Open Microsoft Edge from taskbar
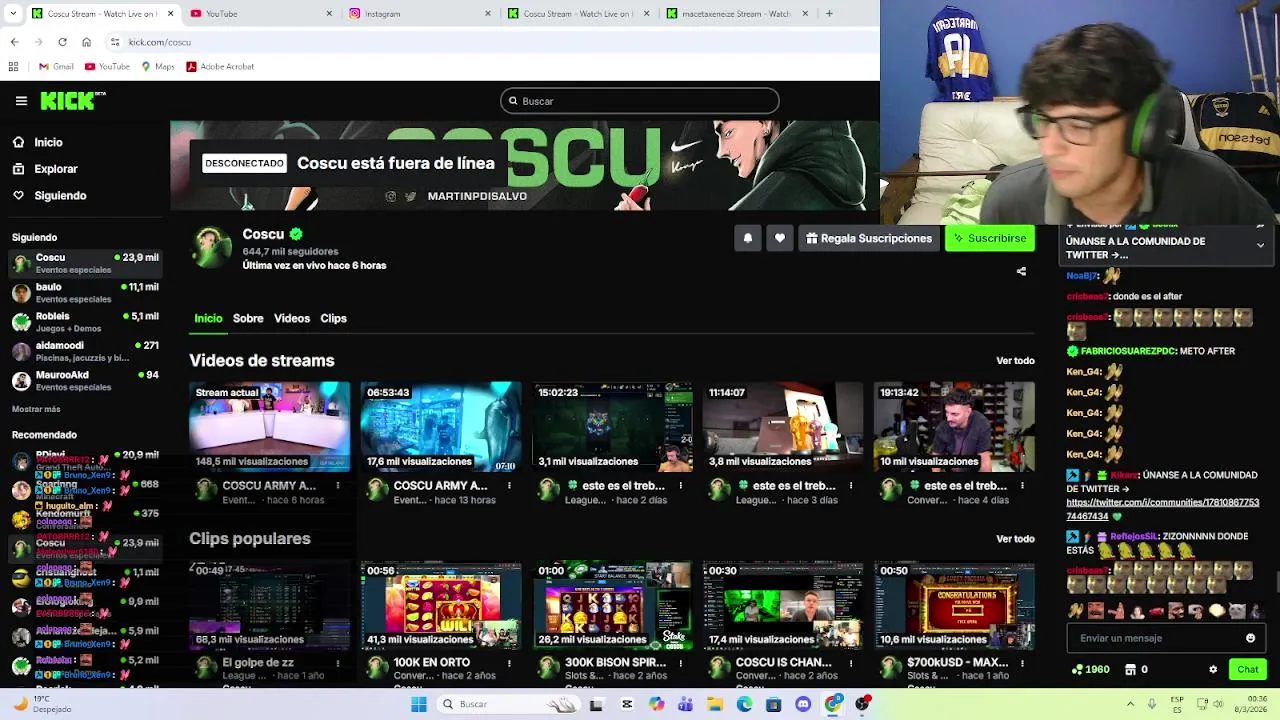1280x720 pixels. 745,704
